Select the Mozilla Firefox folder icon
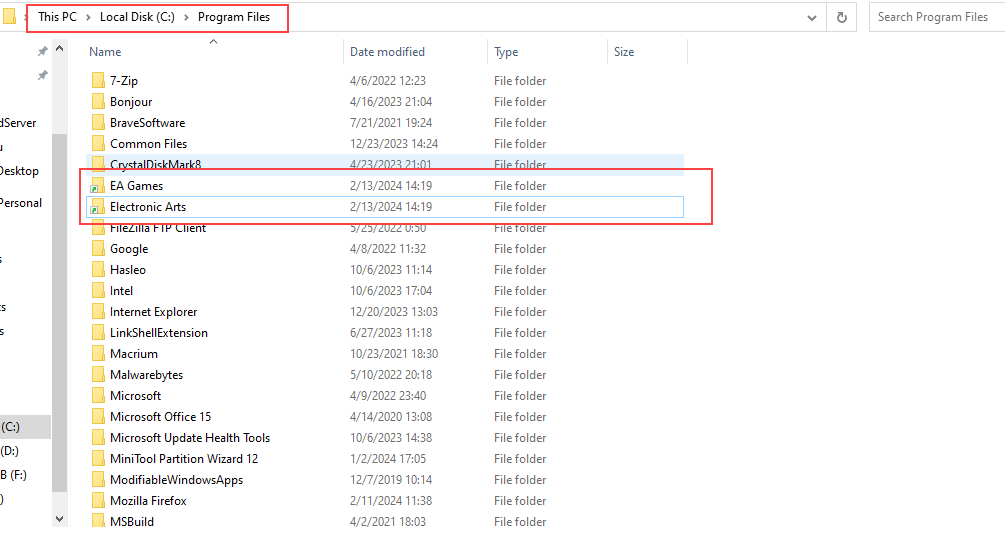 pos(97,501)
